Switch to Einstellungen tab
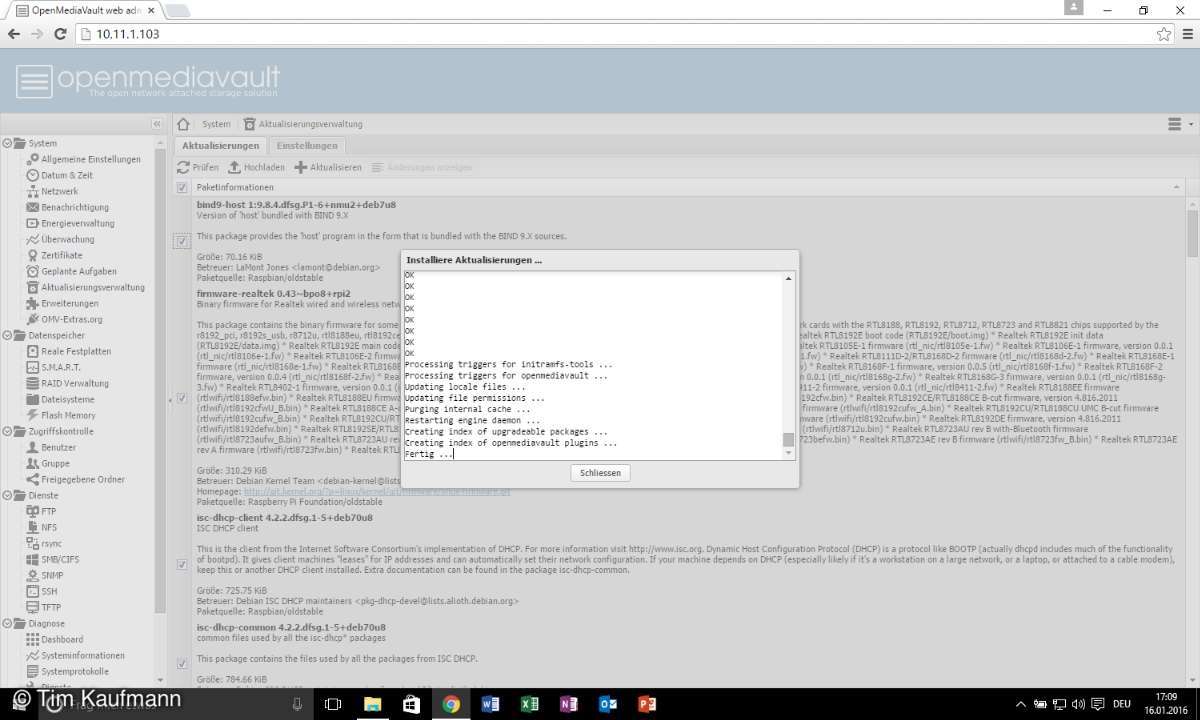 tap(307, 146)
